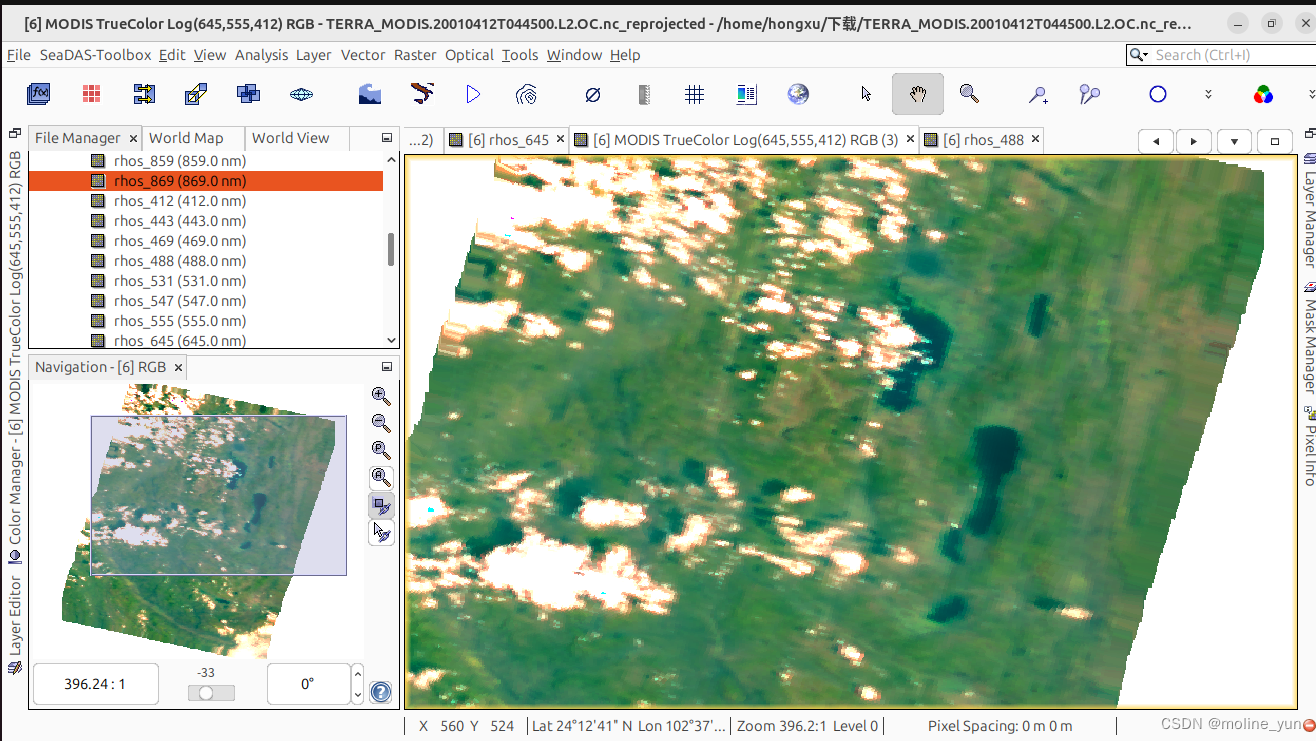Maximize the image view window button
Image resolution: width=1316 pixels, height=741 pixels.
(1274, 141)
